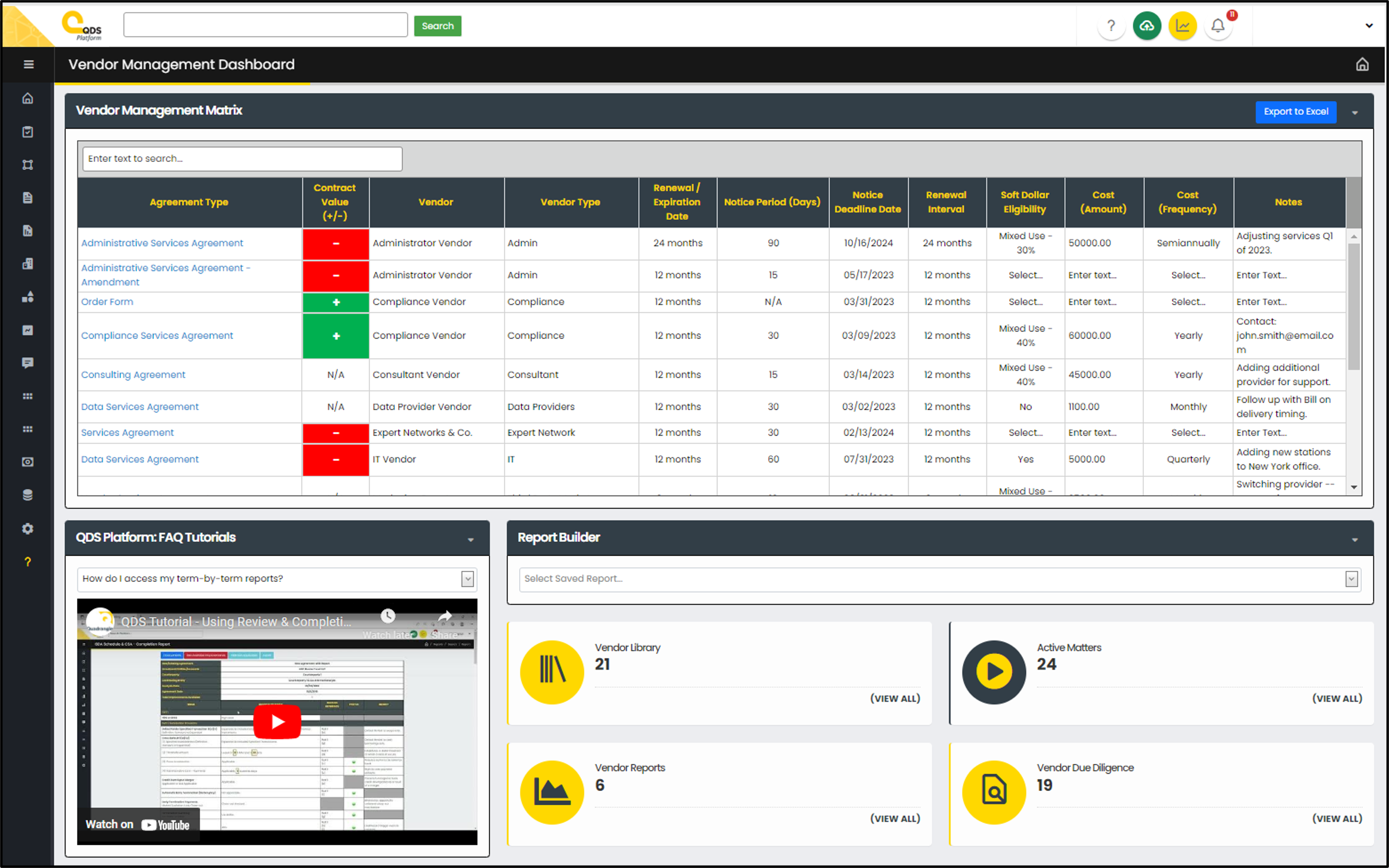Open the Select Saved Report dropdown
The width and height of the screenshot is (1389, 868).
1351,579
